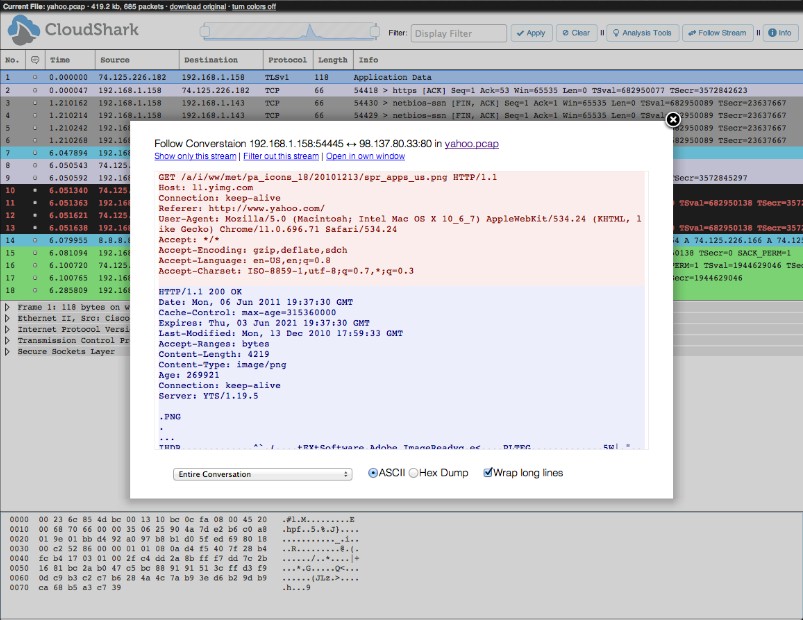Click hex dump row 0000
The width and height of the screenshot is (803, 620).
click(182, 519)
